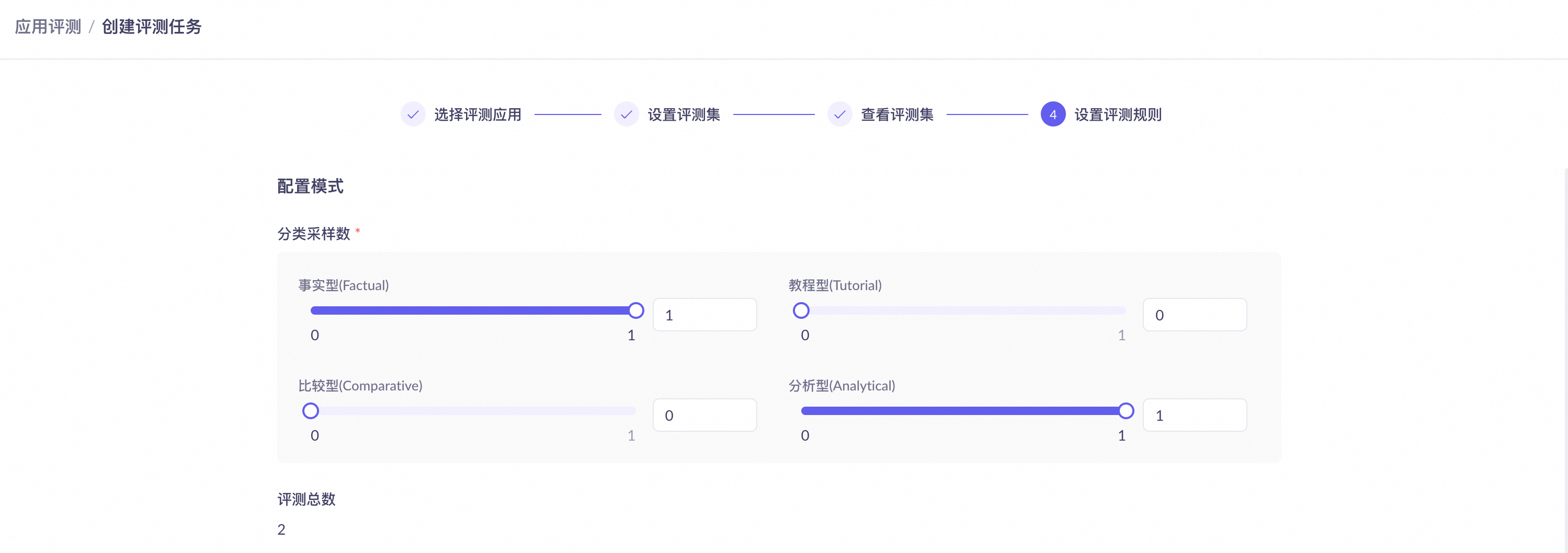Go to the 设置评测集 step label
The height and width of the screenshot is (553, 1568).
(684, 114)
